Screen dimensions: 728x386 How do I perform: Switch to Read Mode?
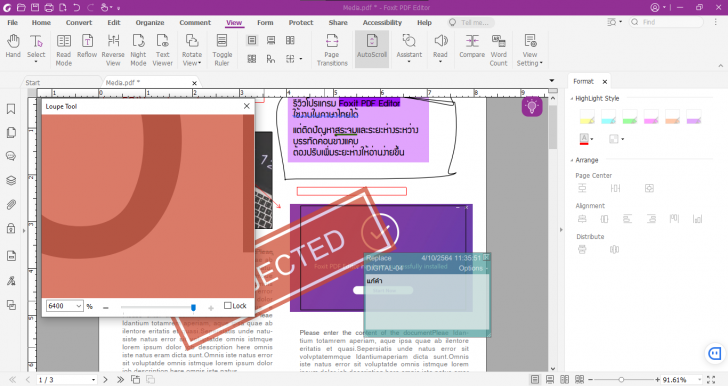(64, 50)
